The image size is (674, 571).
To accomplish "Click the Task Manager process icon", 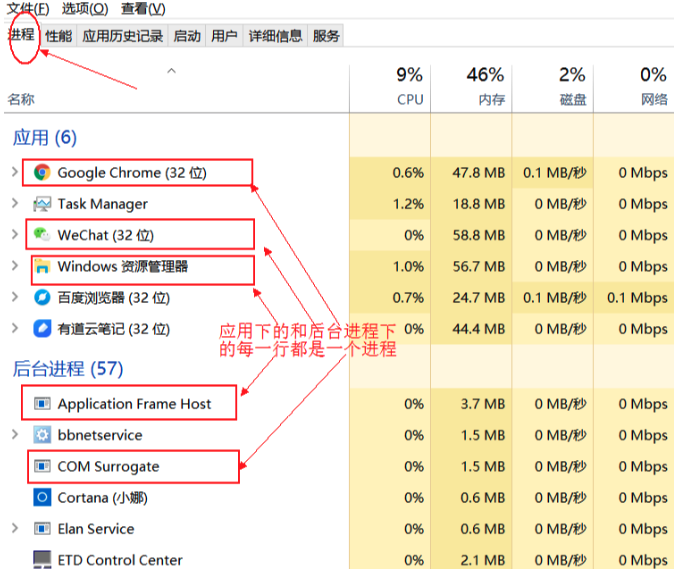I will [x=42, y=204].
